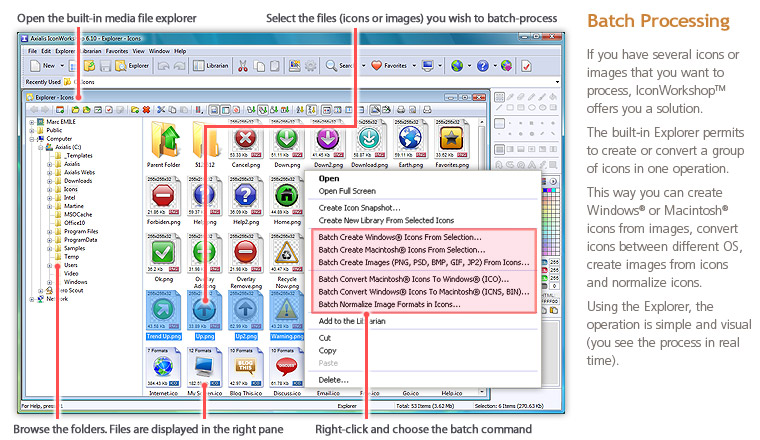760x440 pixels.
Task: Select the MSOCache folder in tree
Action: [78, 215]
